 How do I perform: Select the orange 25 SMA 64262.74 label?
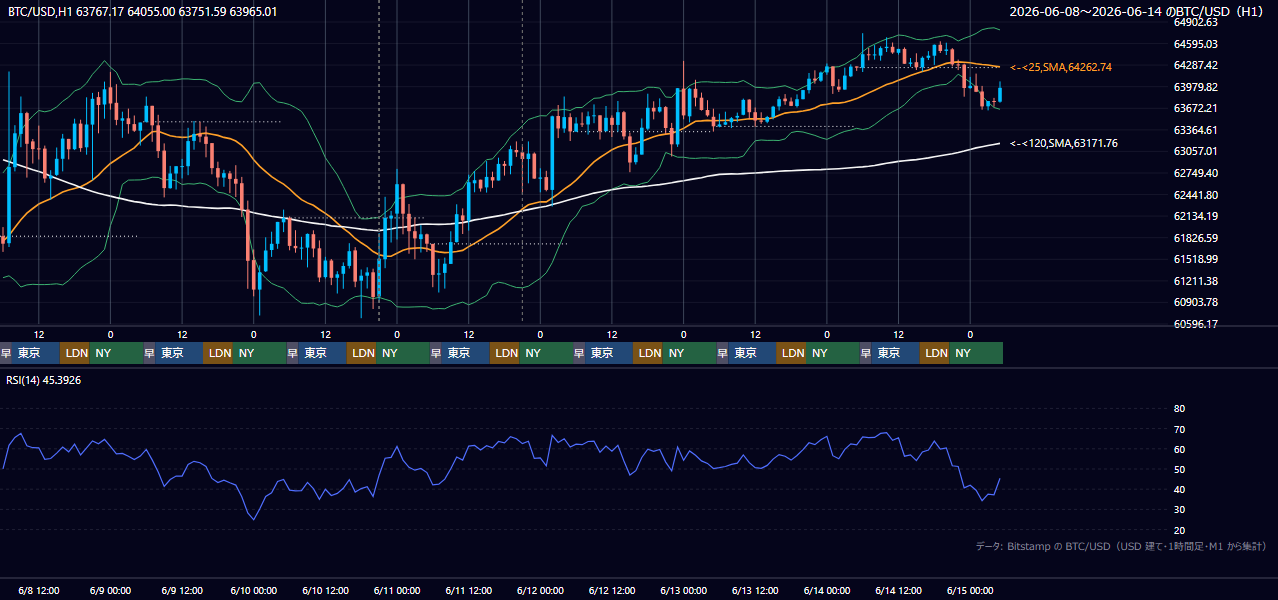[x=1061, y=67]
